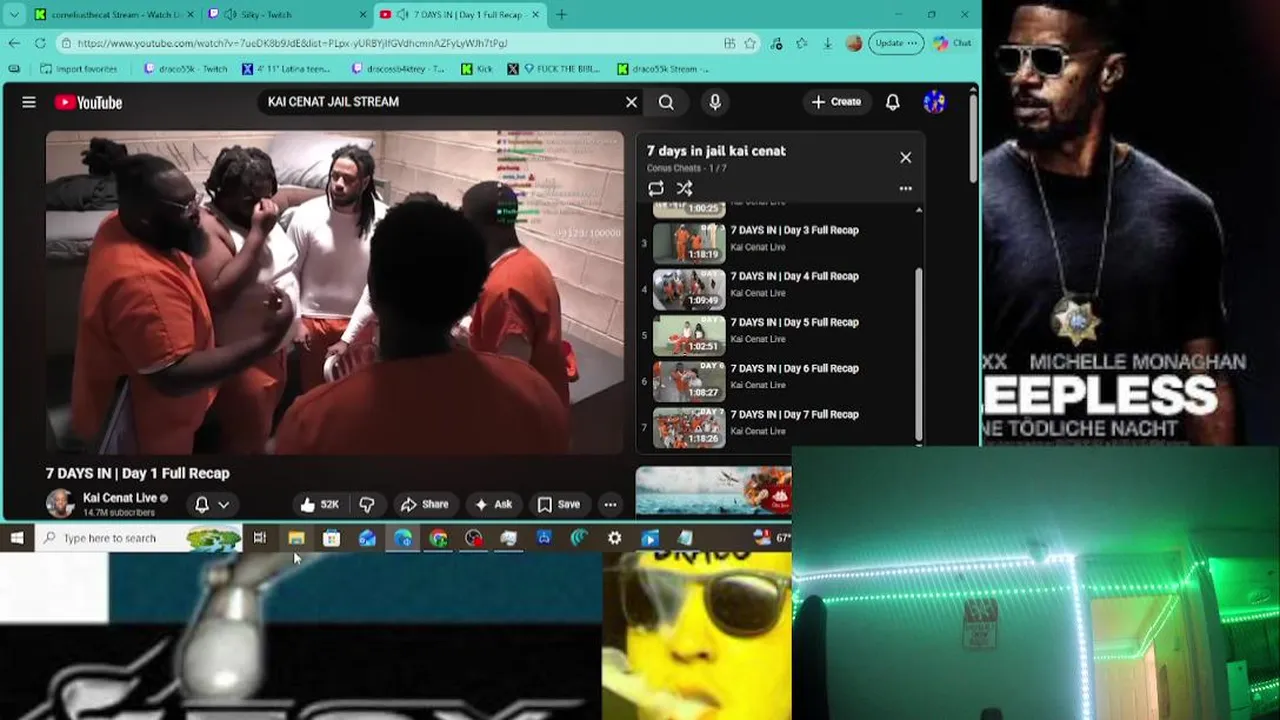Add this page to favorites
This screenshot has width=1280, height=720.
pos(750,43)
